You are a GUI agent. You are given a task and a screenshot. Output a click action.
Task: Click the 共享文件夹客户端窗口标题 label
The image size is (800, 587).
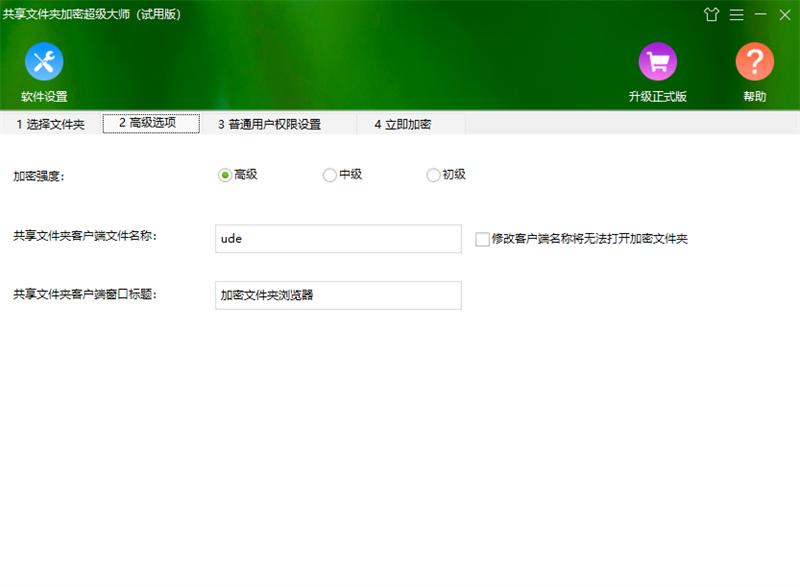[x=85, y=294]
